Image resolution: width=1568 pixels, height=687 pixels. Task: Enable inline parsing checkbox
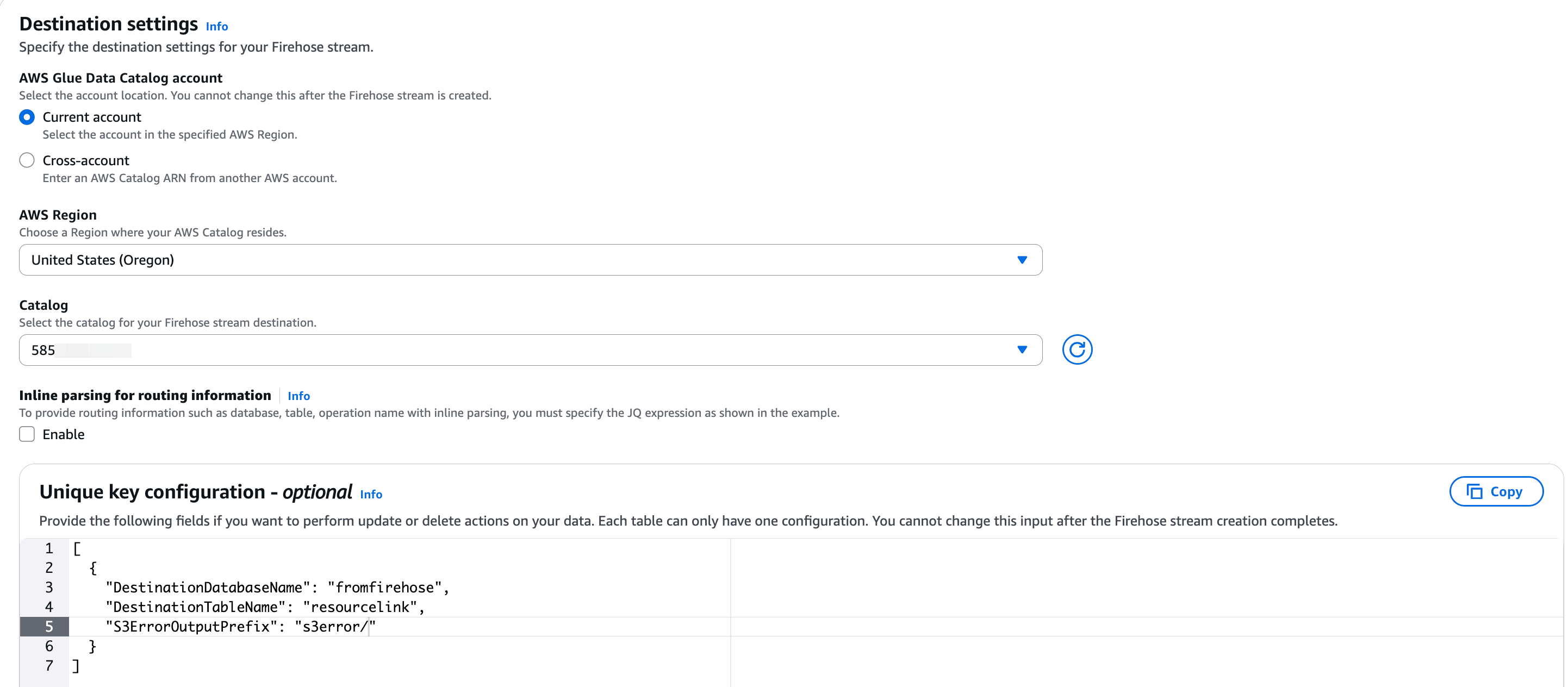coord(27,434)
